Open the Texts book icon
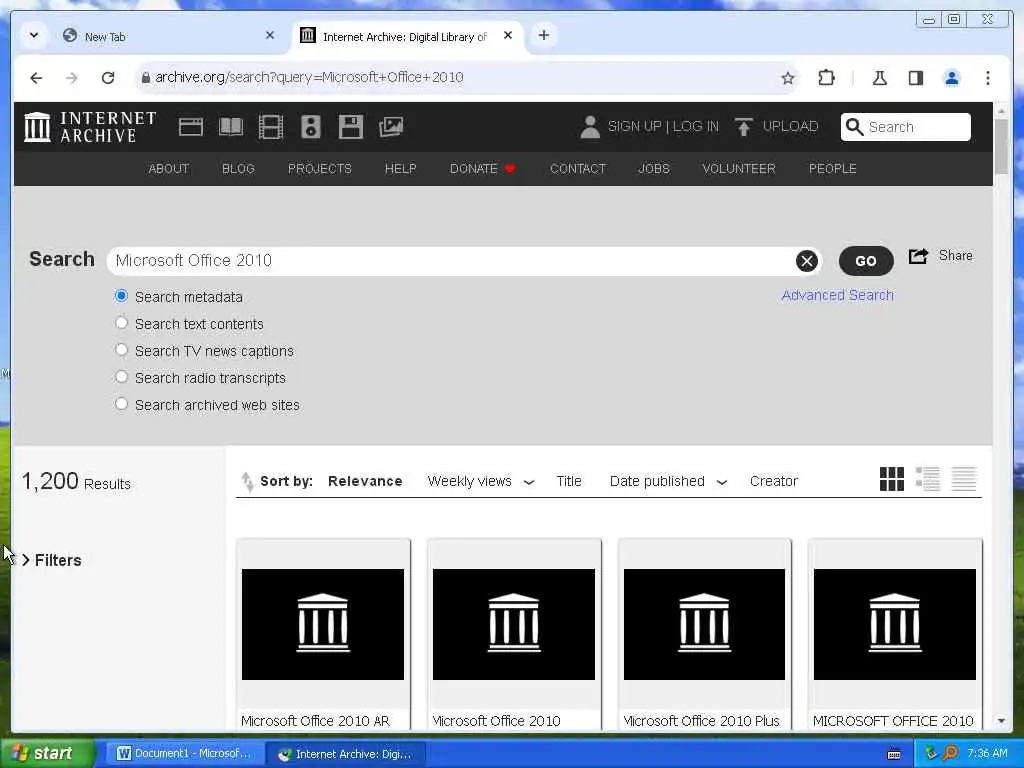Viewport: 1024px width, 768px height. (x=231, y=127)
